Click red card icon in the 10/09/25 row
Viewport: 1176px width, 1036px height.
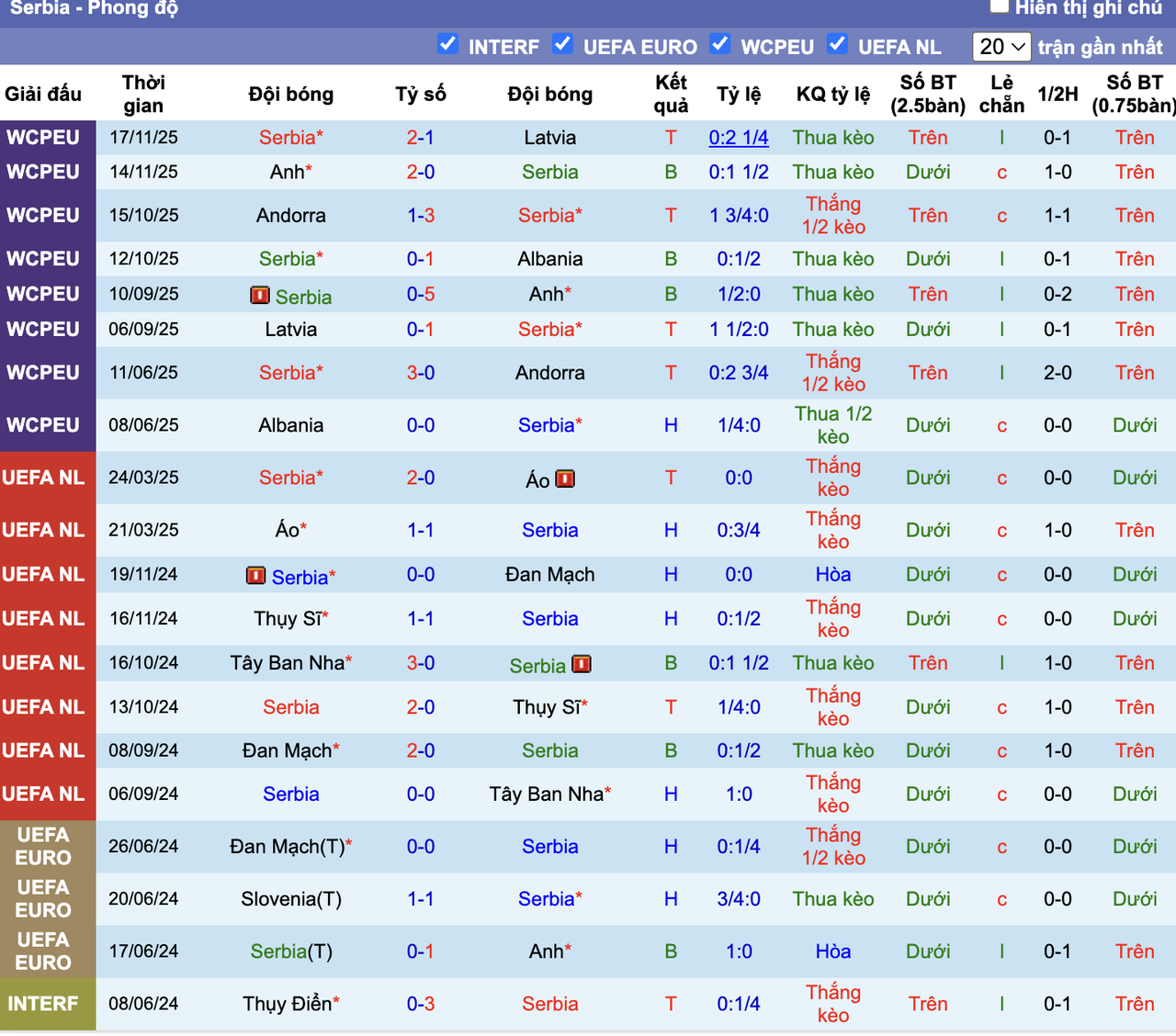coord(260,296)
